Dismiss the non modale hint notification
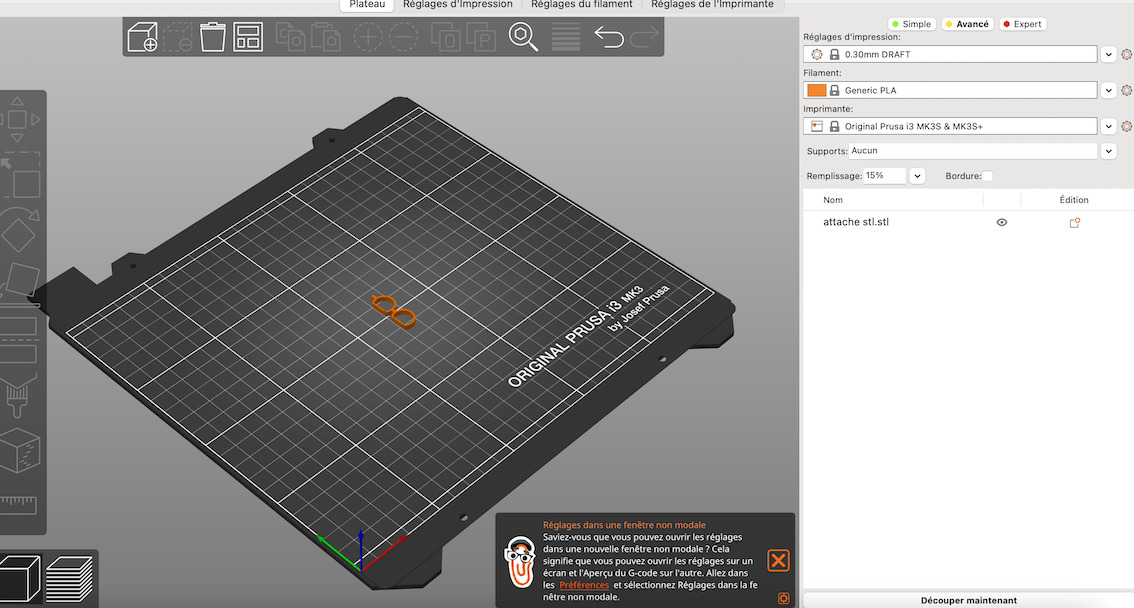Image resolution: width=1134 pixels, height=608 pixels. tap(778, 560)
